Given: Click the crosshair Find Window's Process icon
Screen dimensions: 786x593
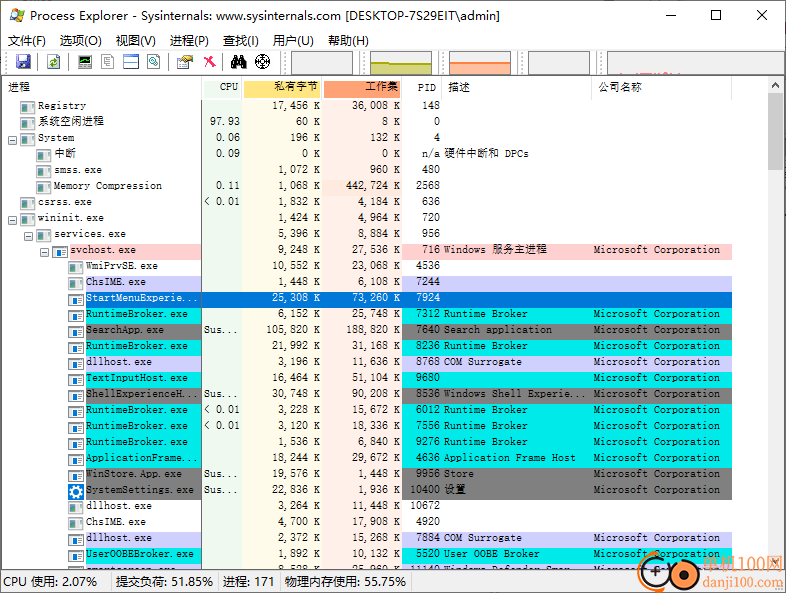Looking at the screenshot, I should pyautogui.click(x=262, y=62).
